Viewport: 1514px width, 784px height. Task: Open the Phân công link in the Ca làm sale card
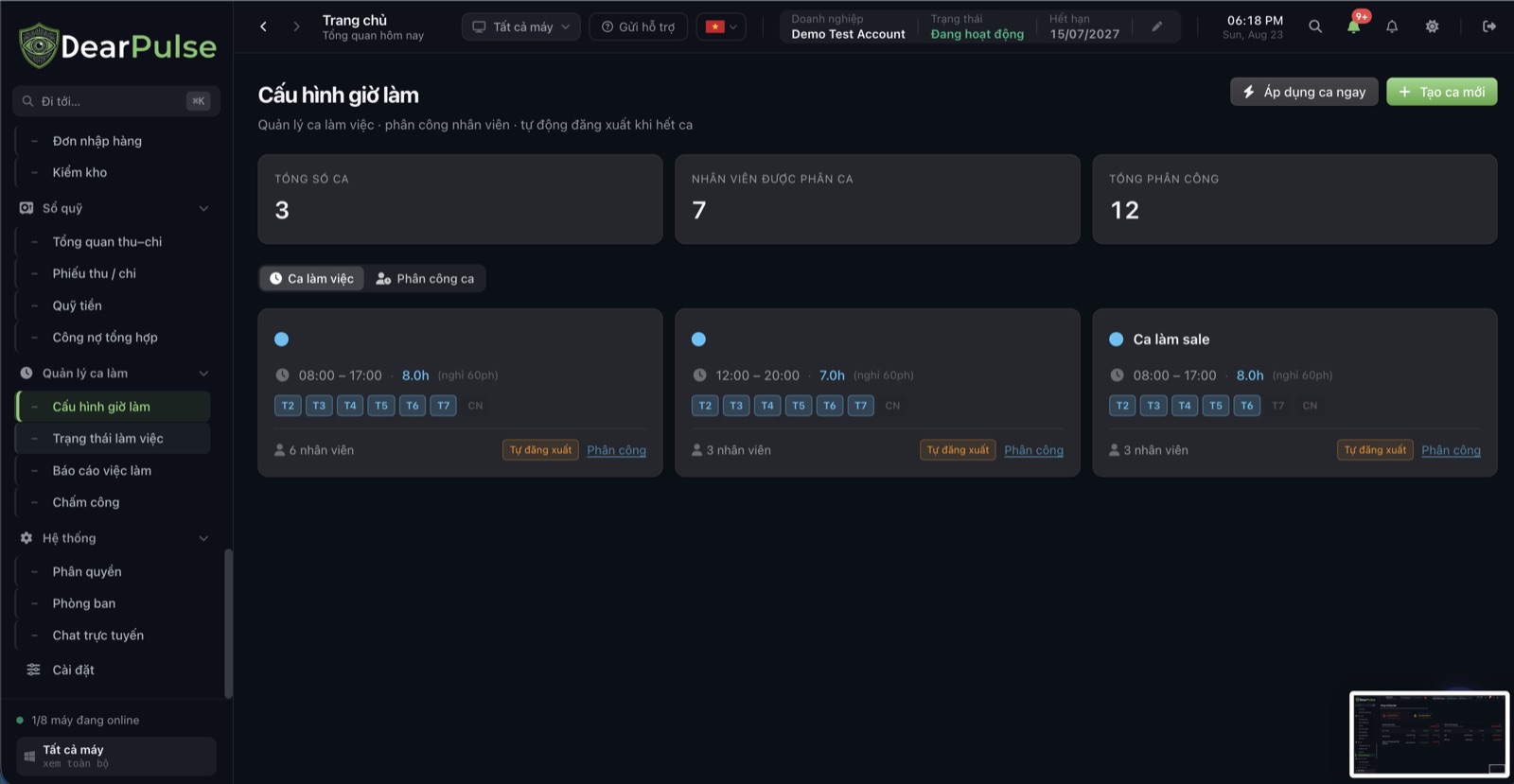pos(1452,450)
